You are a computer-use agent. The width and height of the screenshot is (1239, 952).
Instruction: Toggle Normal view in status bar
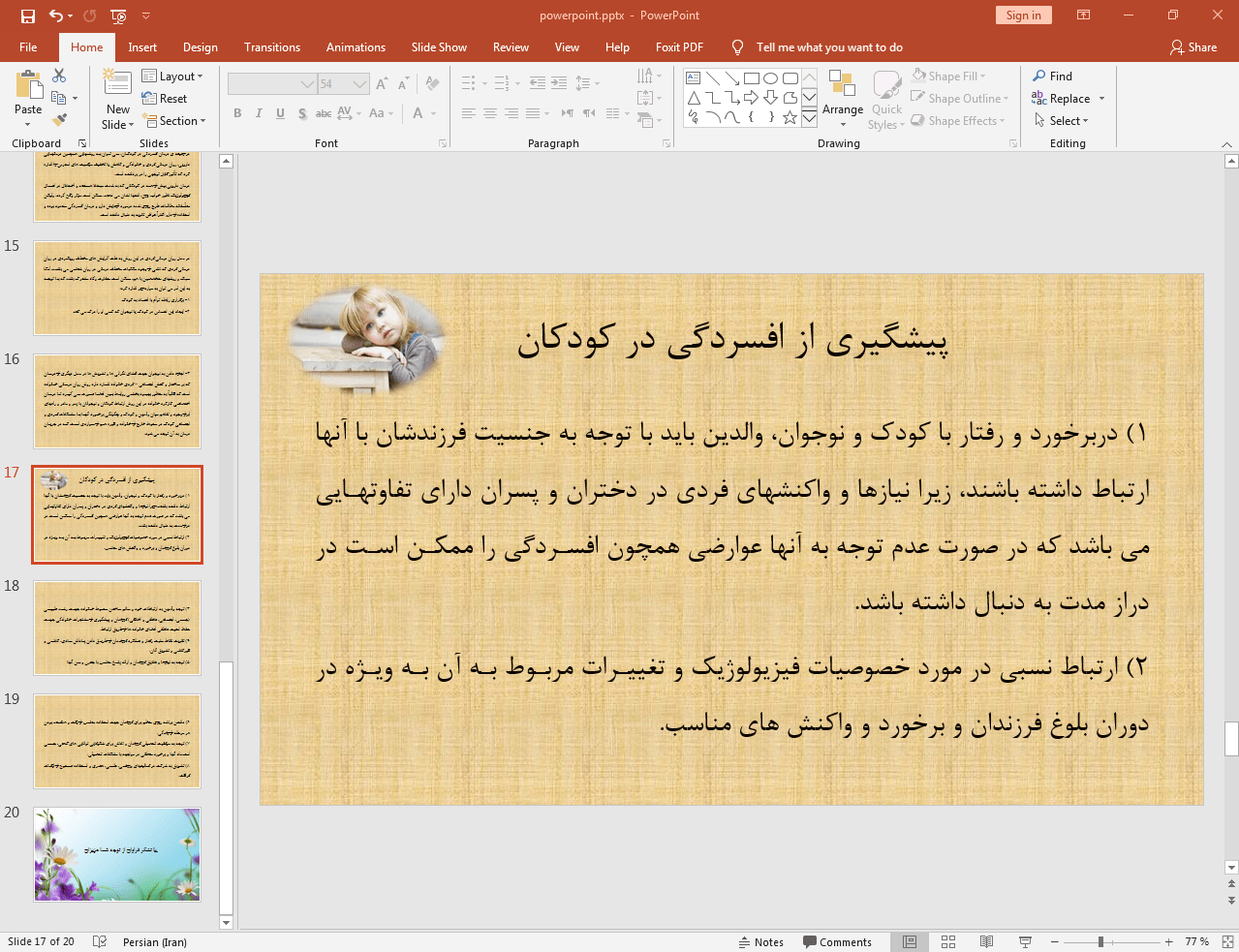(910, 941)
